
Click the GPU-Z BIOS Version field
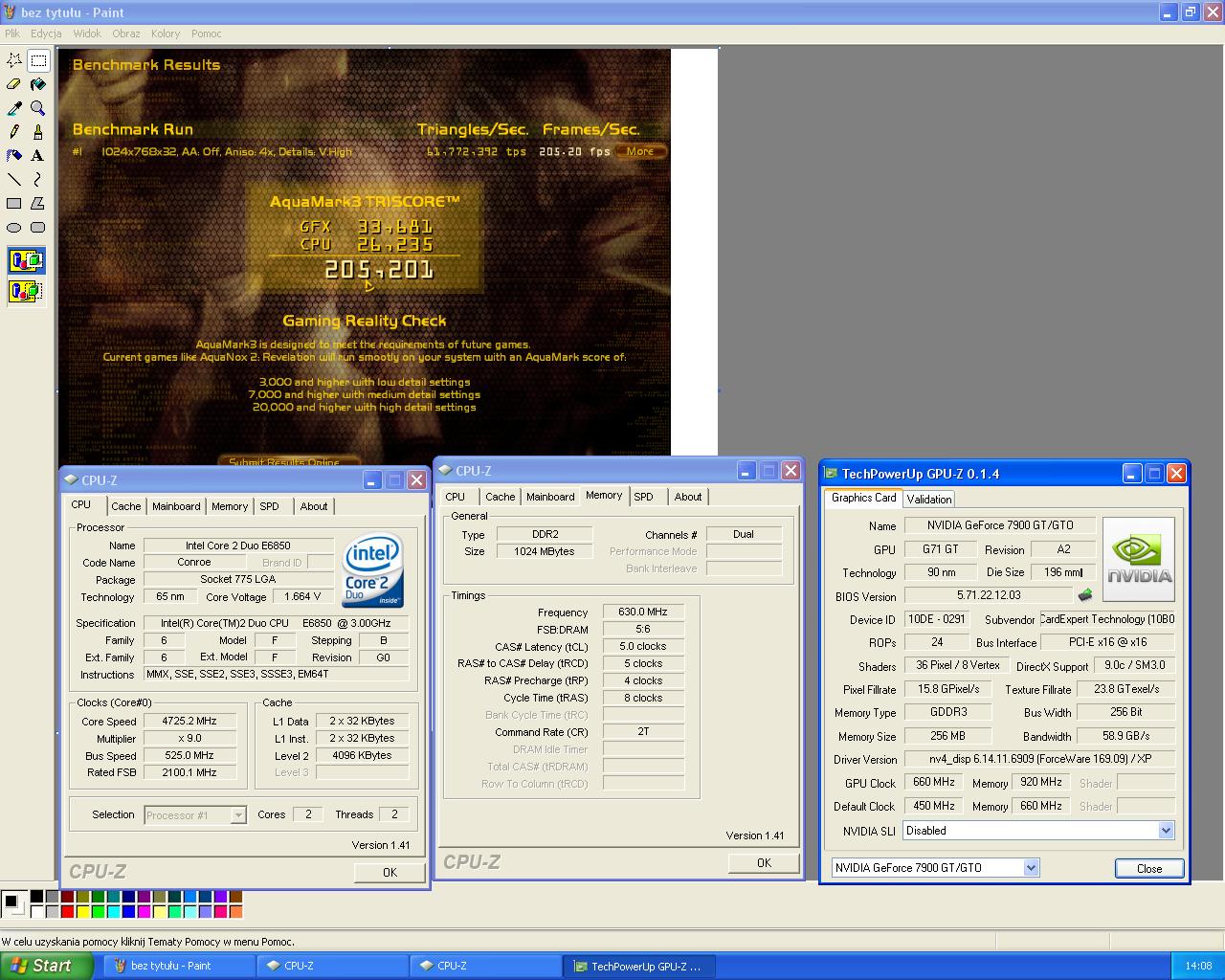[x=989, y=595]
